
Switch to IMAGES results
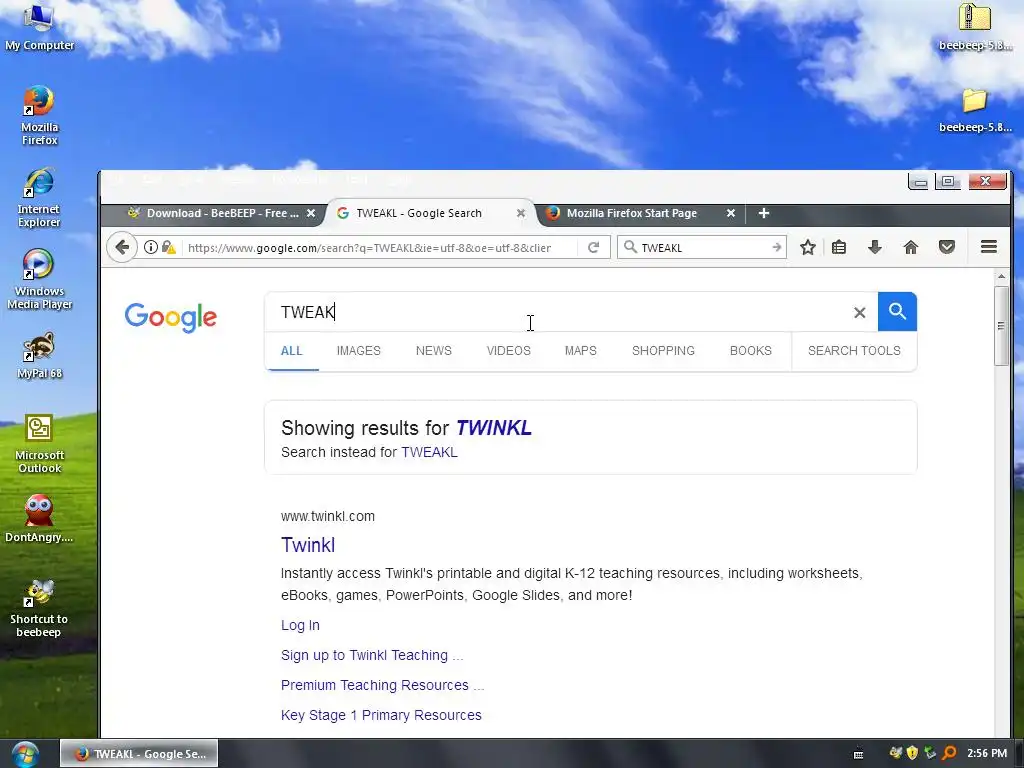click(359, 351)
